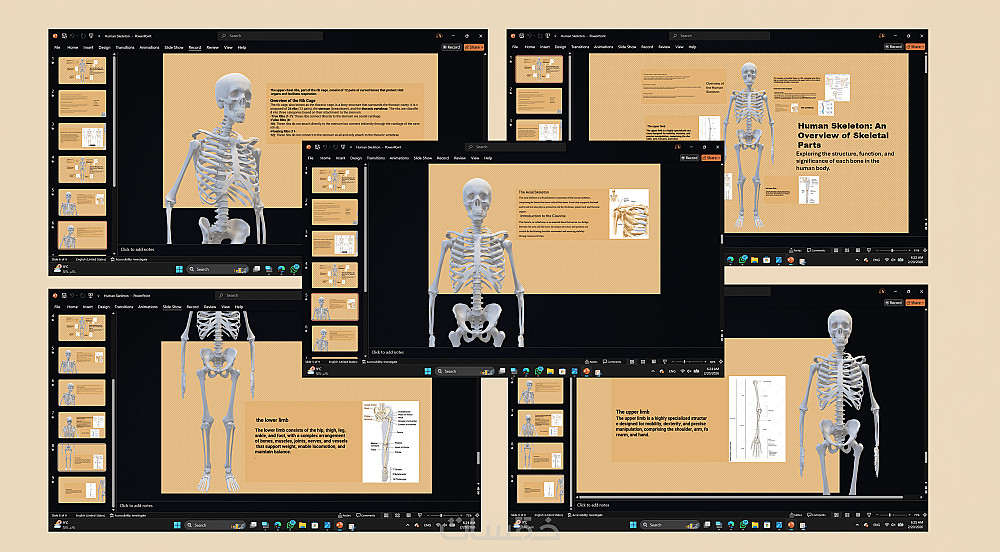Toggle Notes pane in Axial Skeleton window status bar

(591, 361)
